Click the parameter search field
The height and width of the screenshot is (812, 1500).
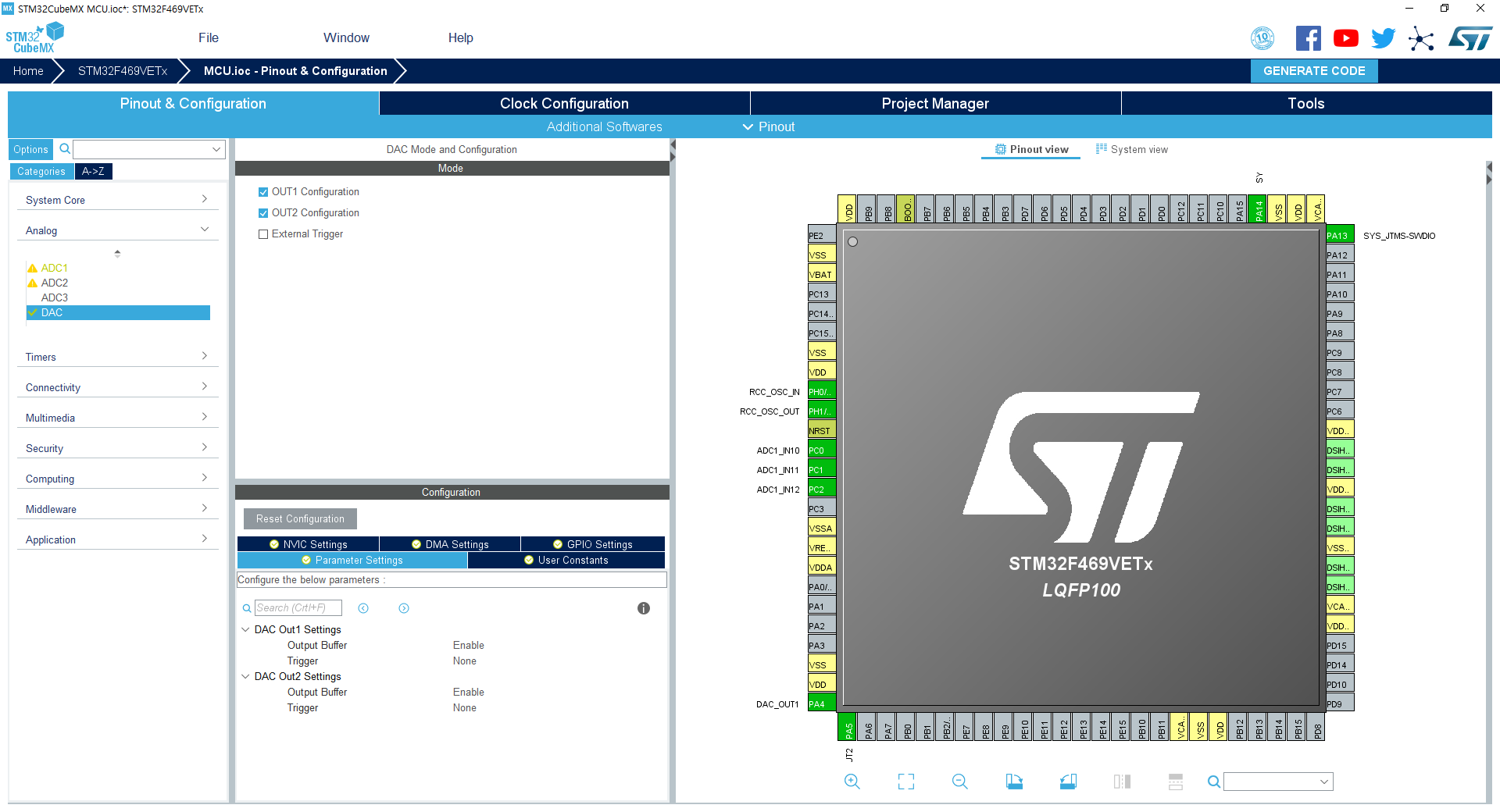click(x=298, y=608)
